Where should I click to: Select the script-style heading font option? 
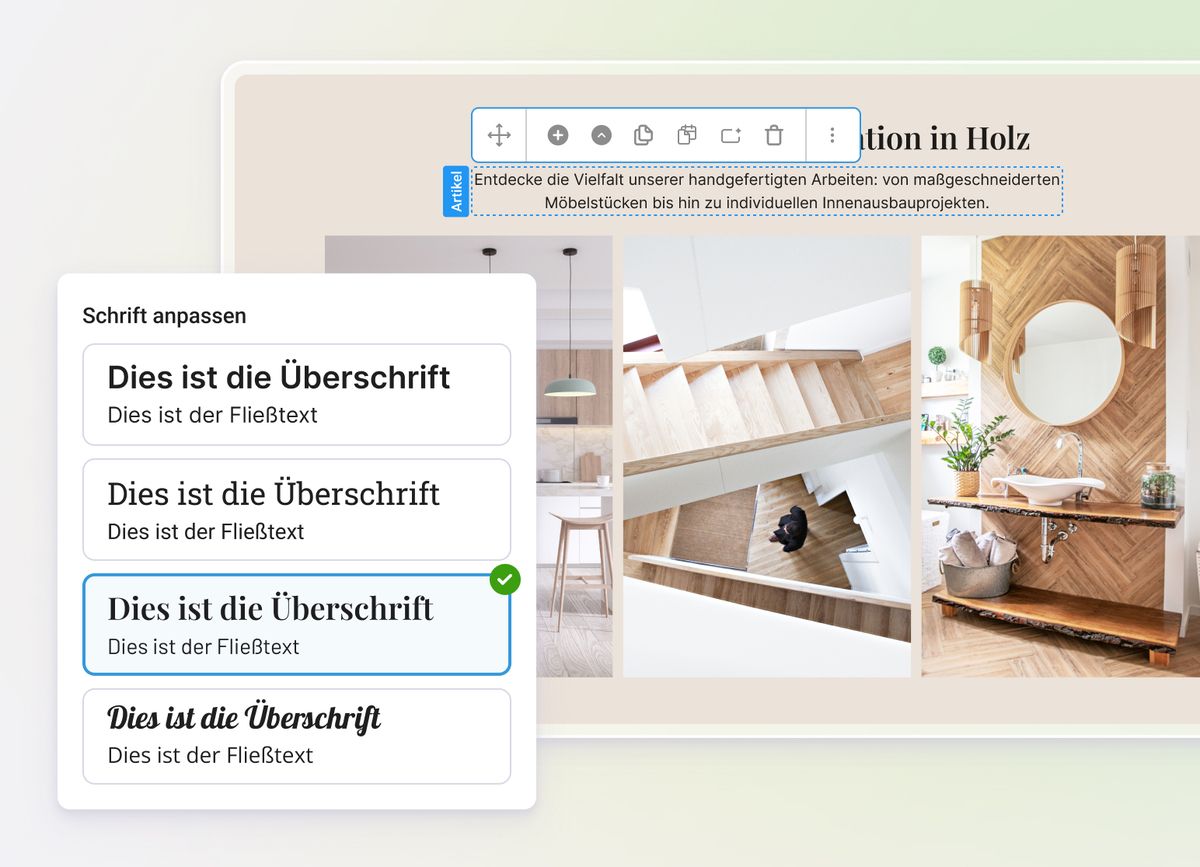pyautogui.click(x=296, y=736)
